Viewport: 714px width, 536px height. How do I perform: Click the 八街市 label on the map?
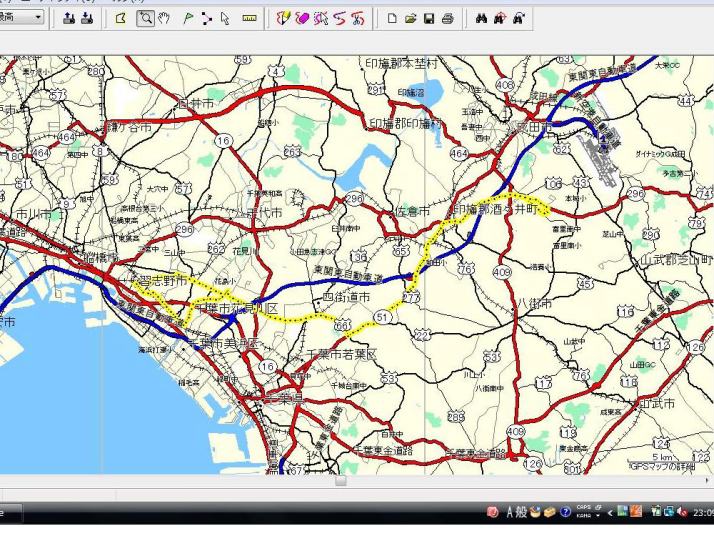pos(535,304)
